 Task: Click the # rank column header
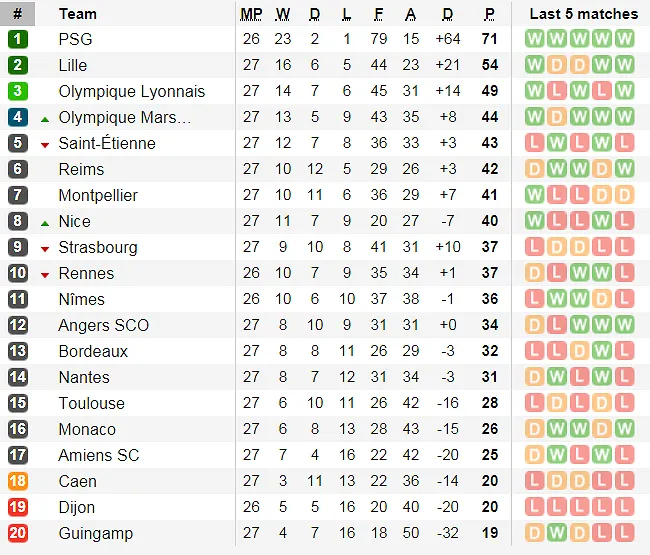(17, 14)
